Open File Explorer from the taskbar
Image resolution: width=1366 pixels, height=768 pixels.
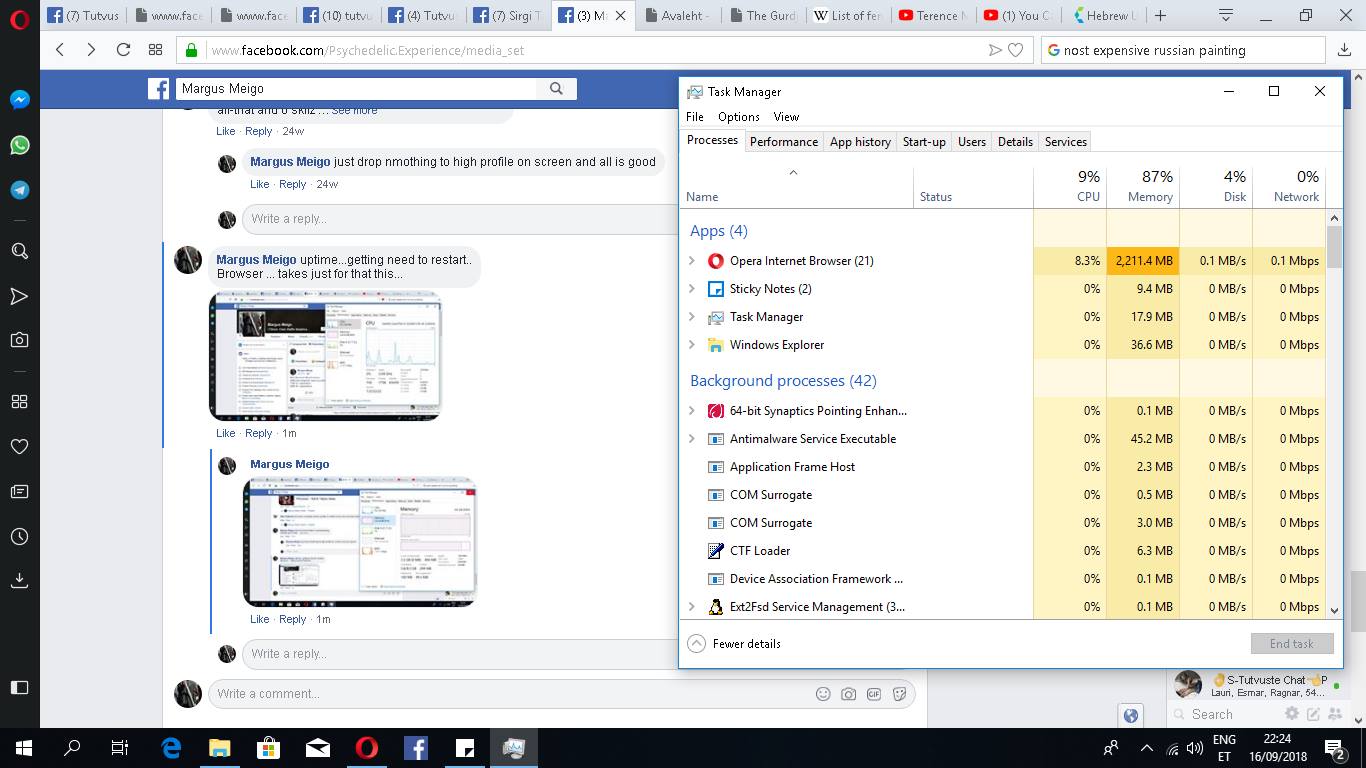click(220, 748)
